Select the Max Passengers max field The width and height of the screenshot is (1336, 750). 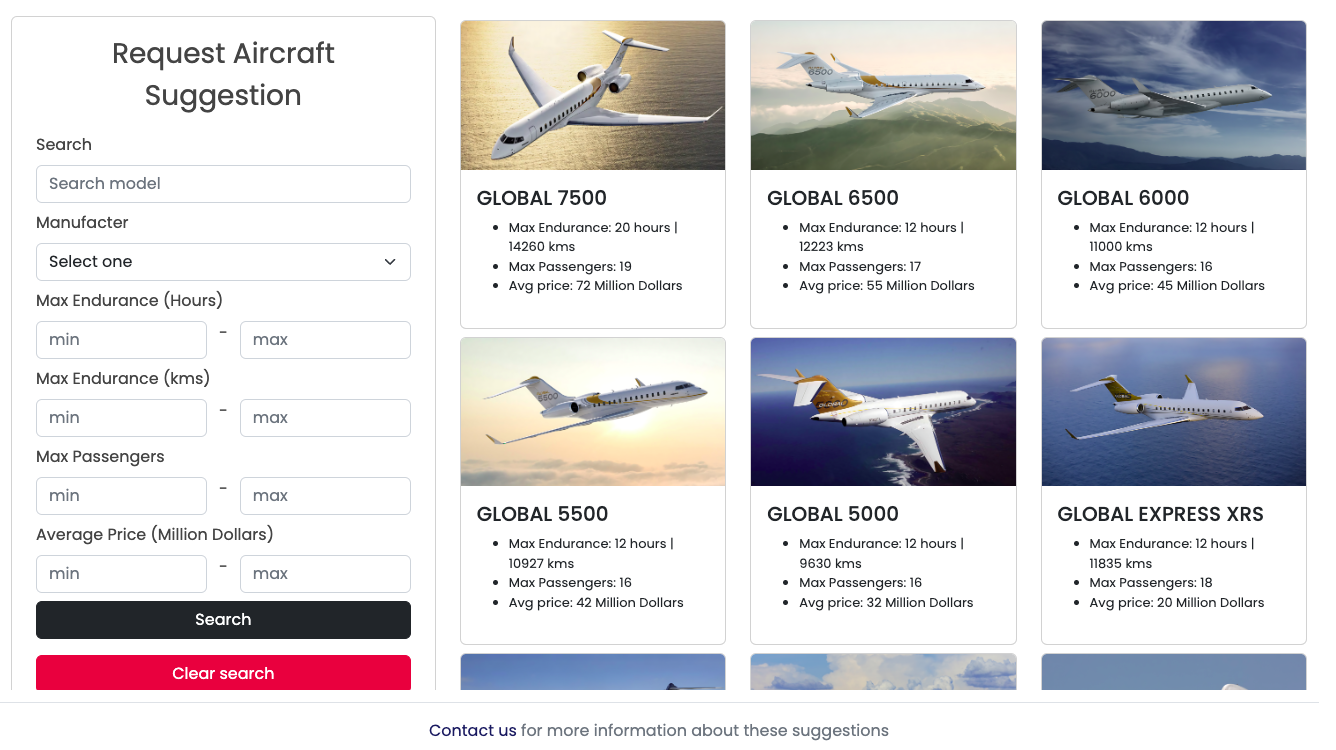coord(325,496)
